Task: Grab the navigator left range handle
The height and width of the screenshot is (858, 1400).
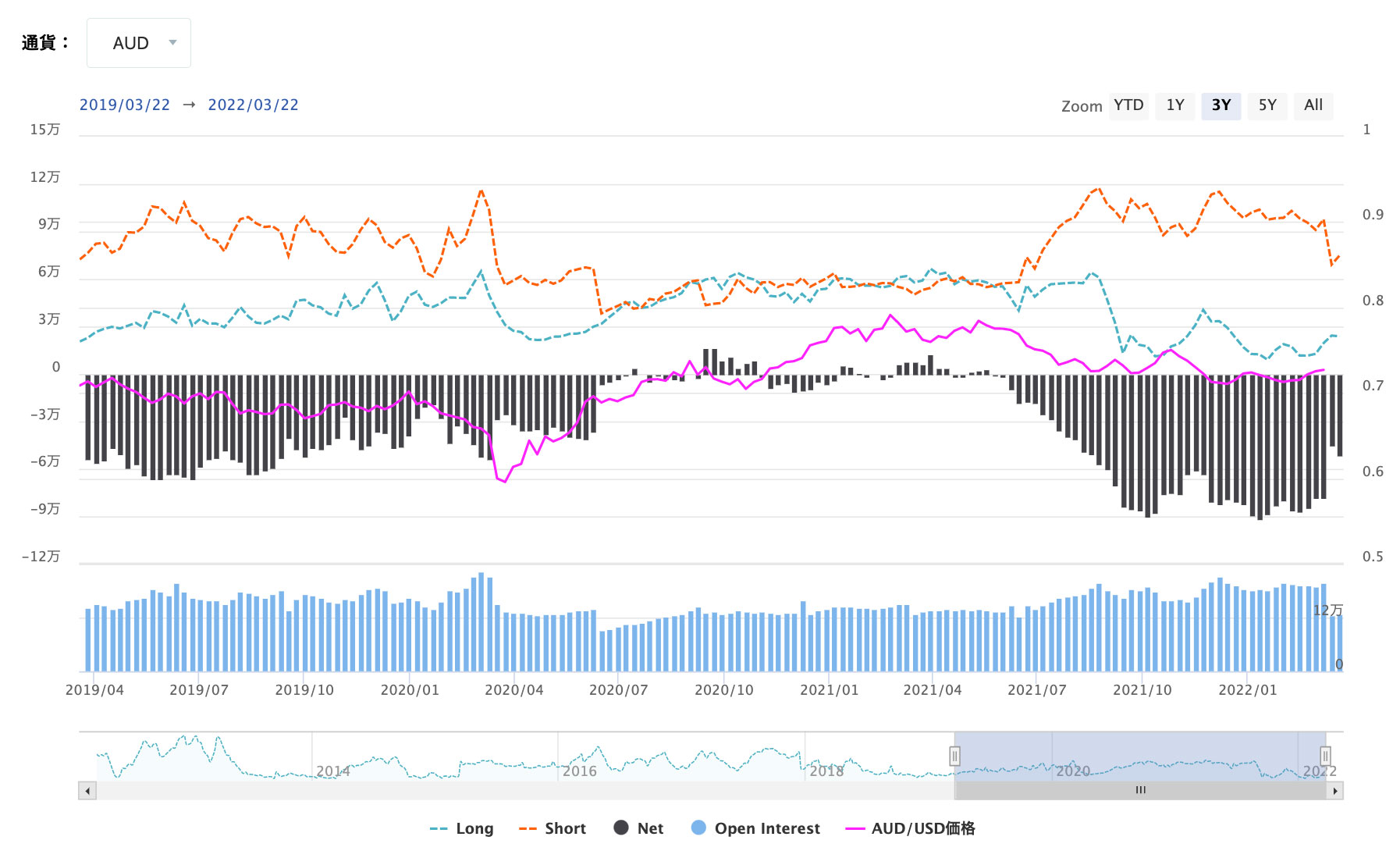Action: tap(954, 756)
